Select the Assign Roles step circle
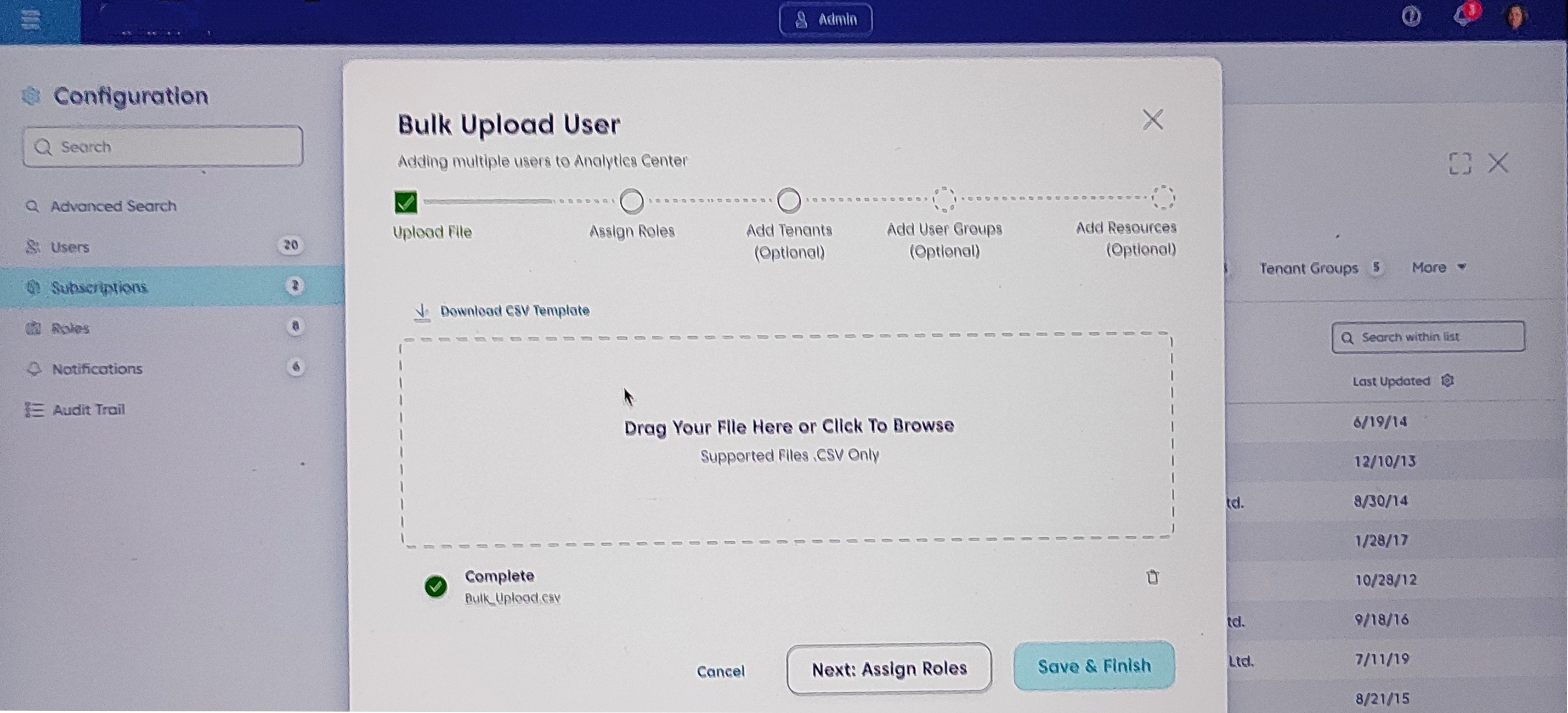 click(631, 201)
